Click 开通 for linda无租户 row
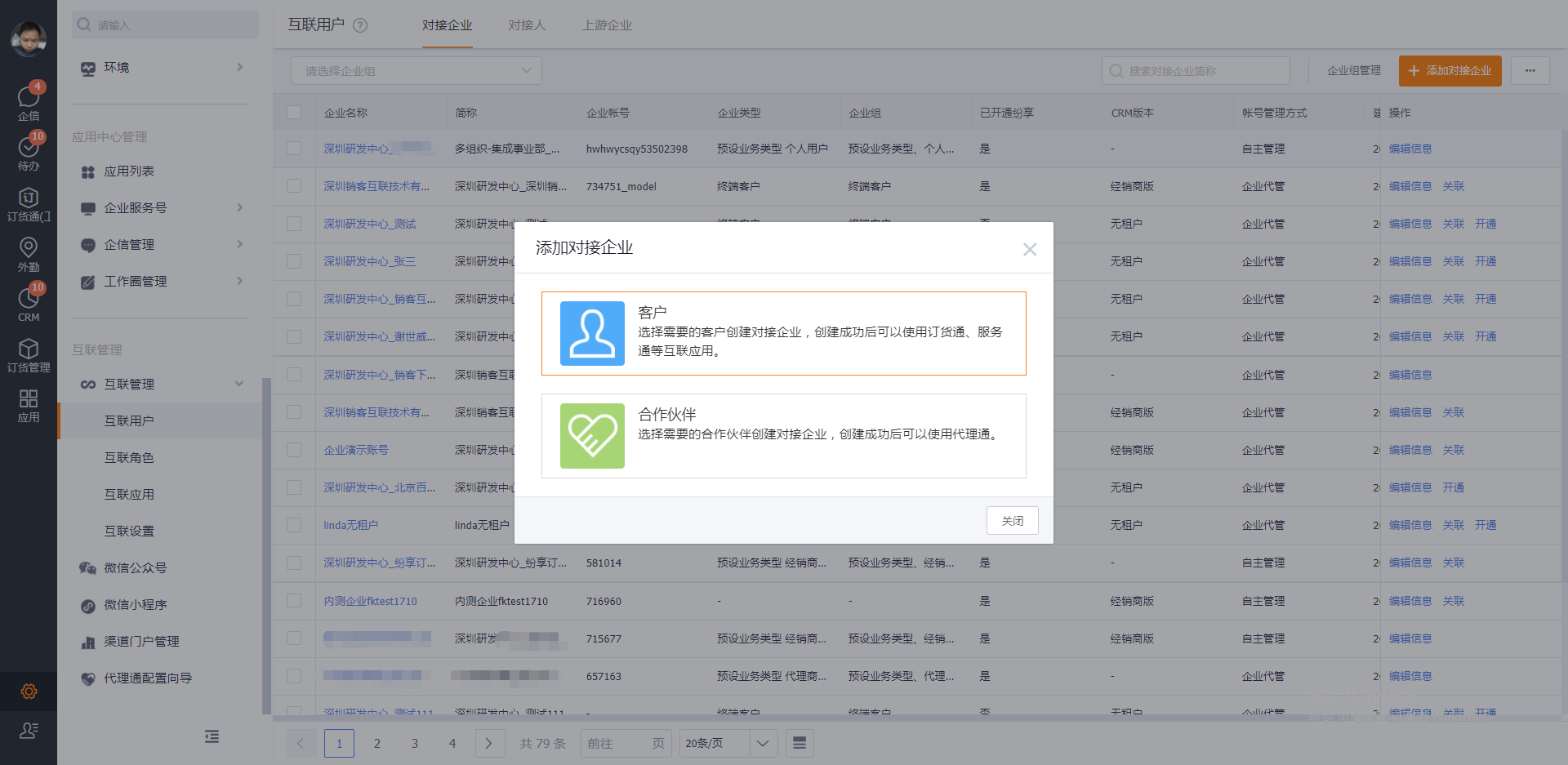The image size is (1568, 765). [1486, 525]
